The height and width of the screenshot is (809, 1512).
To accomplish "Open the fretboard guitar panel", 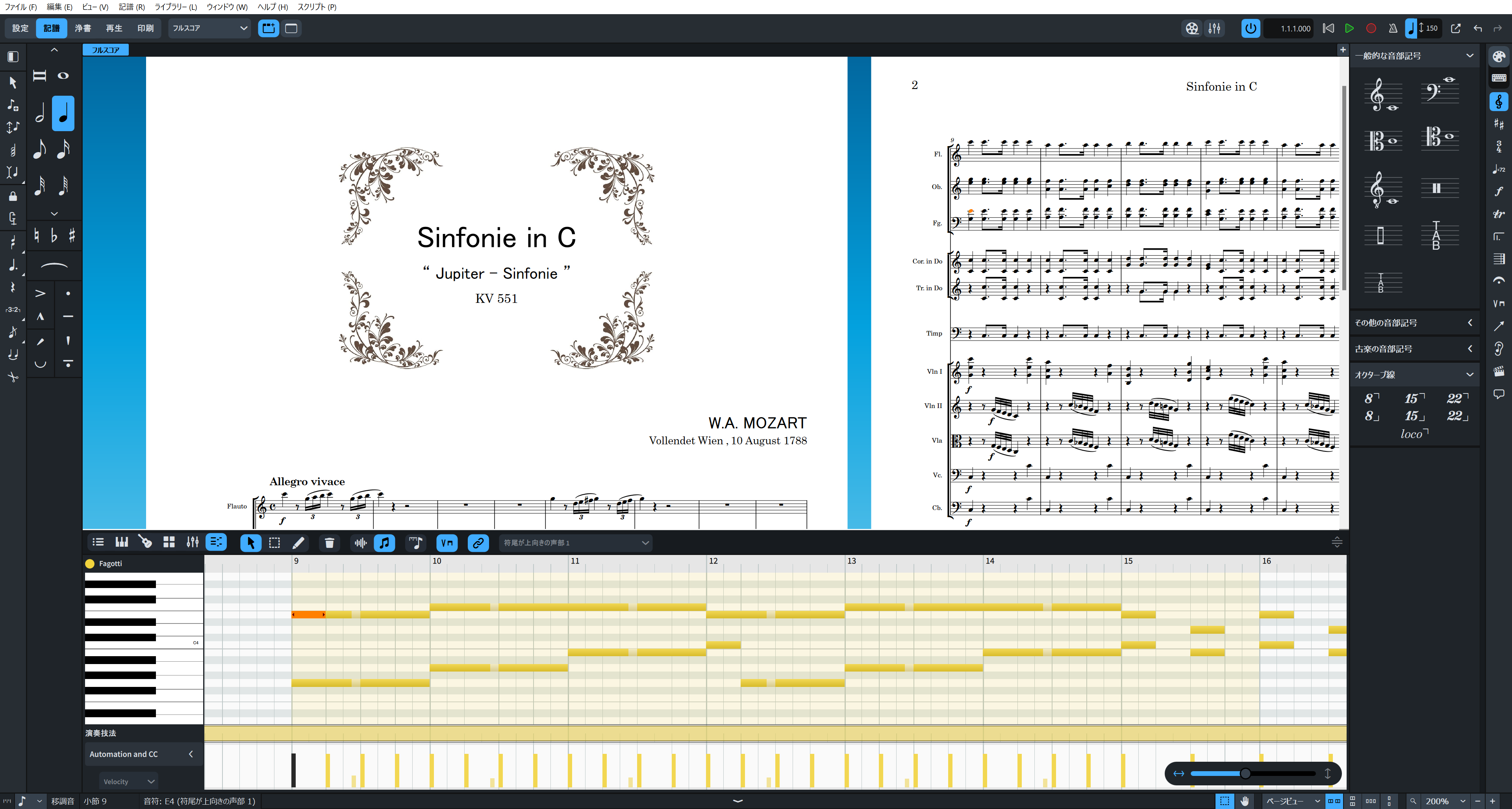I will pos(145,542).
